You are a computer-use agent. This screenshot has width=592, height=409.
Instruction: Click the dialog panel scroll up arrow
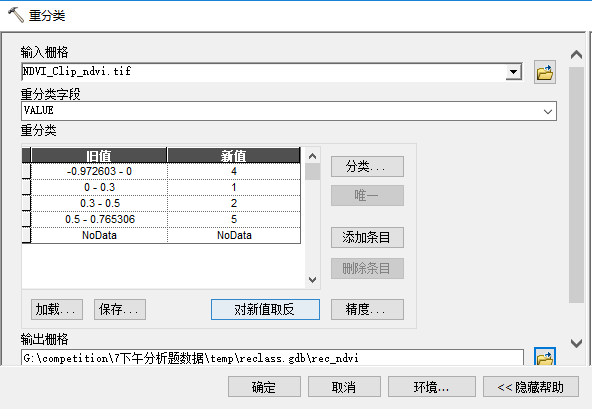coord(576,55)
